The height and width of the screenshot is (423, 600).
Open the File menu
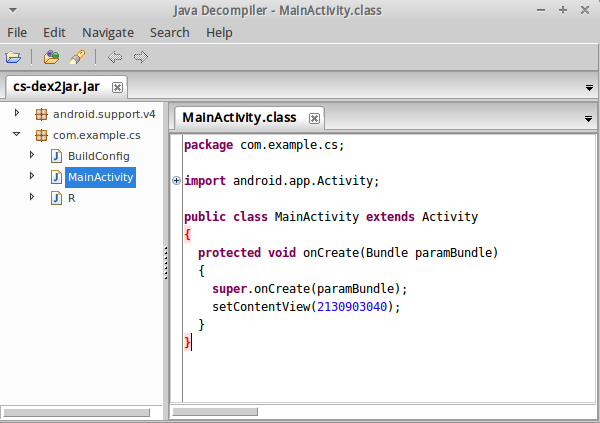pyautogui.click(x=17, y=33)
